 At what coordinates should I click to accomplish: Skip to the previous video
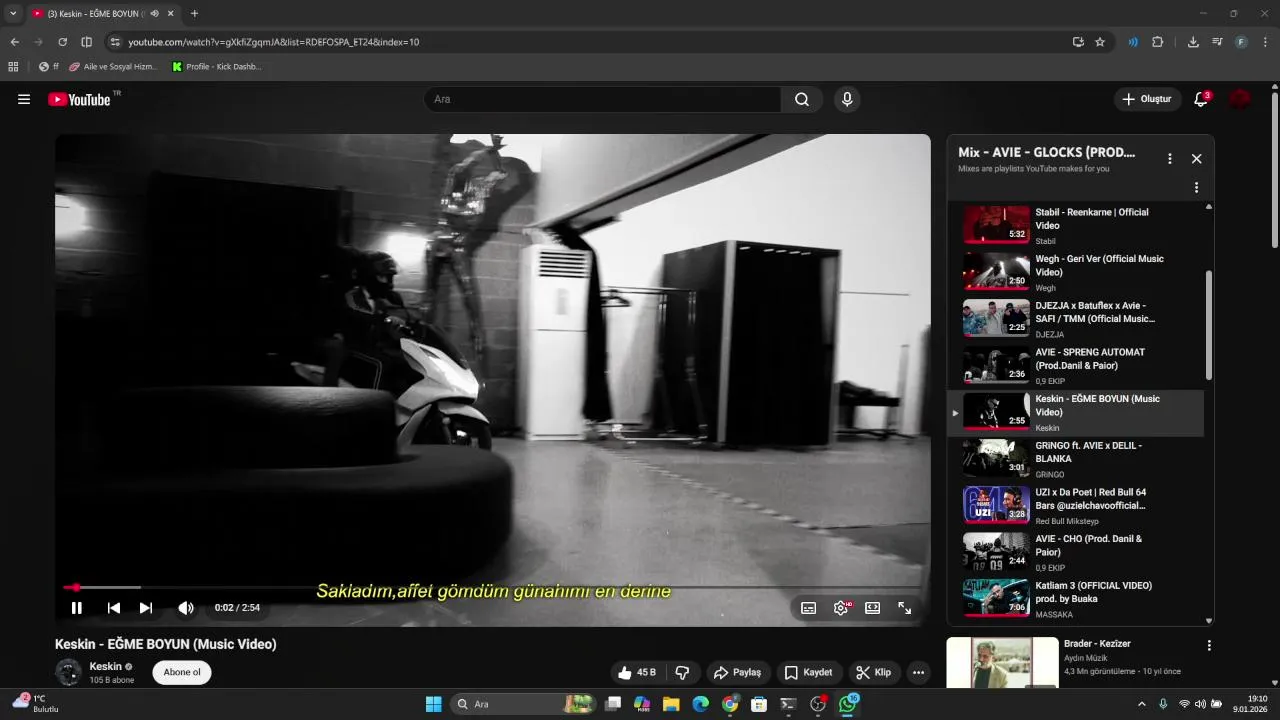click(114, 608)
